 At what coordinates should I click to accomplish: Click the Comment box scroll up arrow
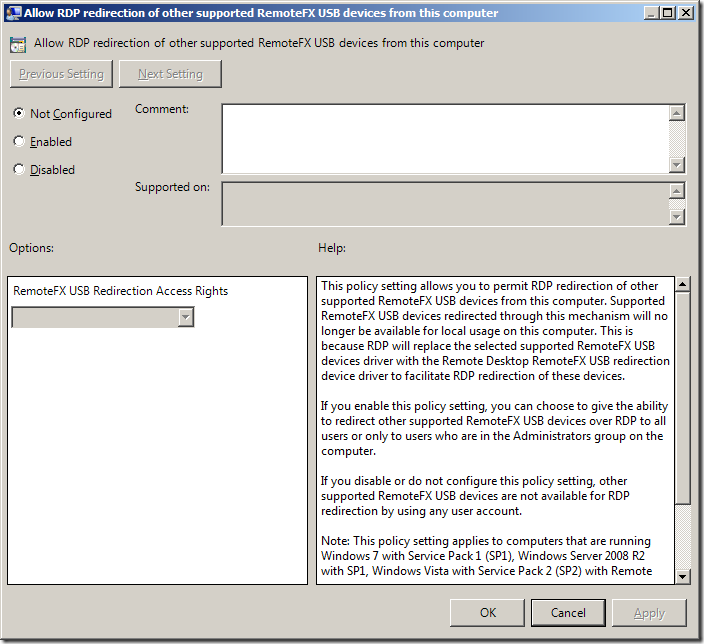point(677,113)
